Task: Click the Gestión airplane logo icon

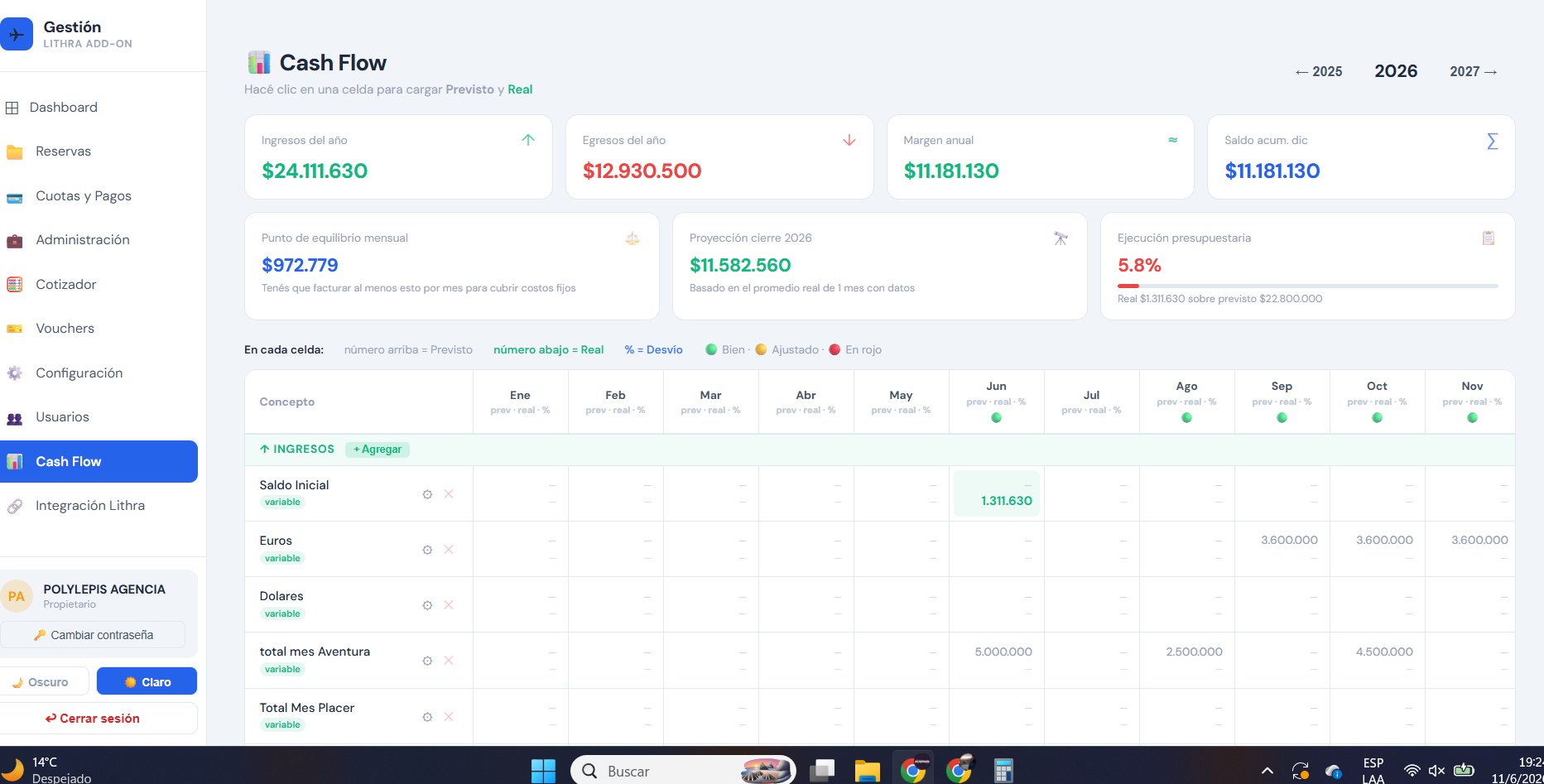Action: [x=17, y=35]
